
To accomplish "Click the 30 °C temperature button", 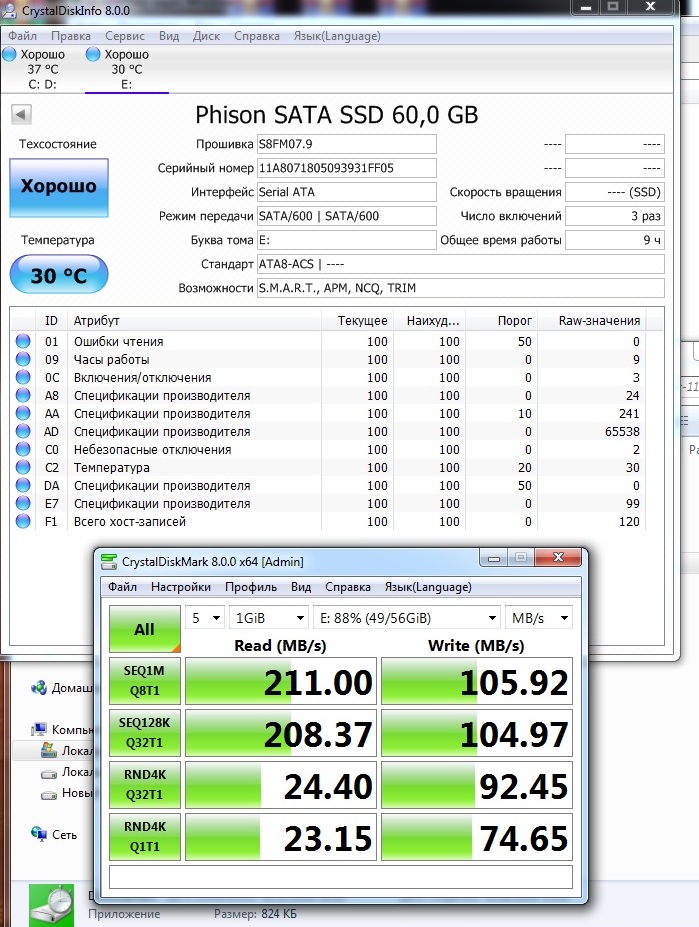I will (x=59, y=274).
